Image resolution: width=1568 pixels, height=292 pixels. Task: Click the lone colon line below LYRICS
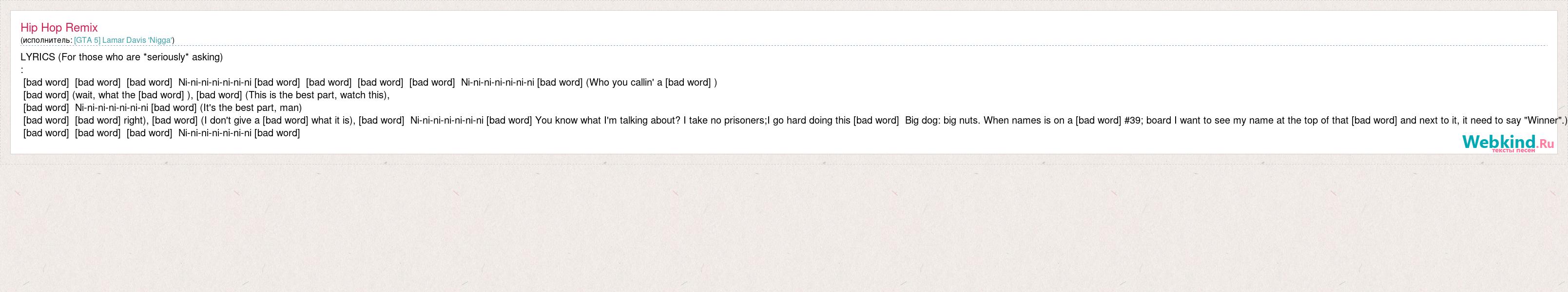pyautogui.click(x=22, y=70)
